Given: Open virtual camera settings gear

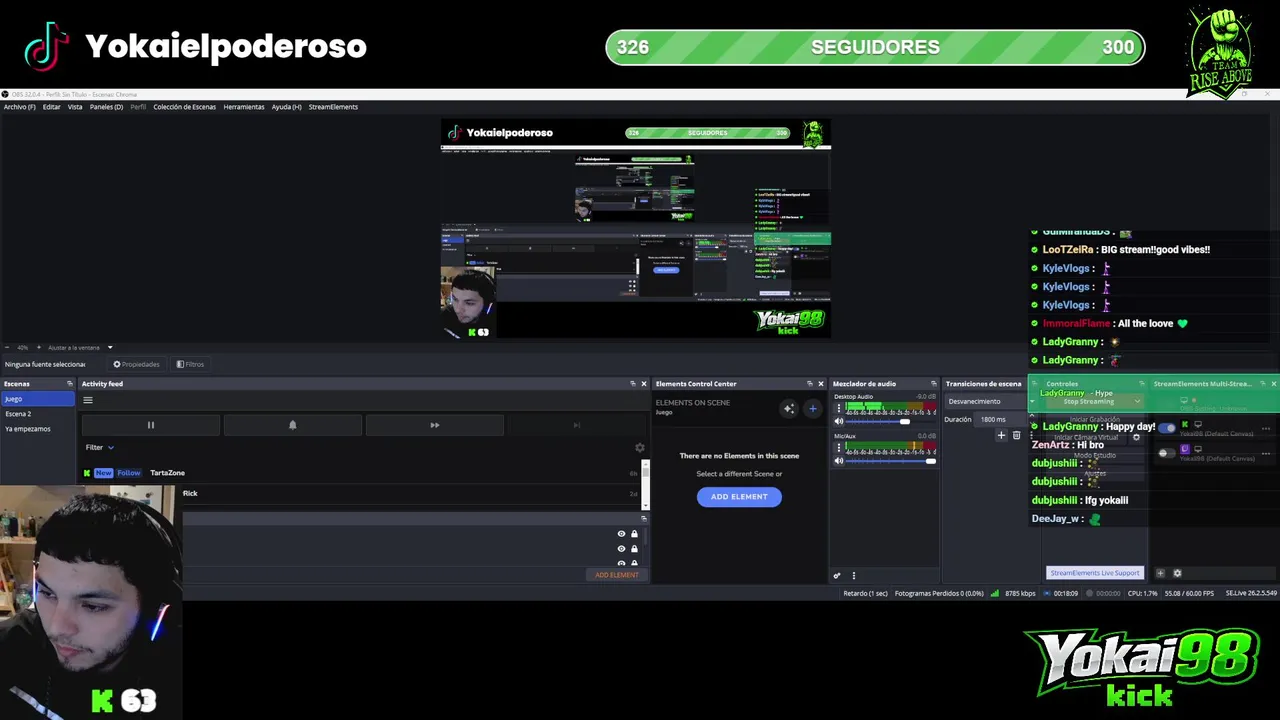Looking at the screenshot, I should [x=1136, y=438].
